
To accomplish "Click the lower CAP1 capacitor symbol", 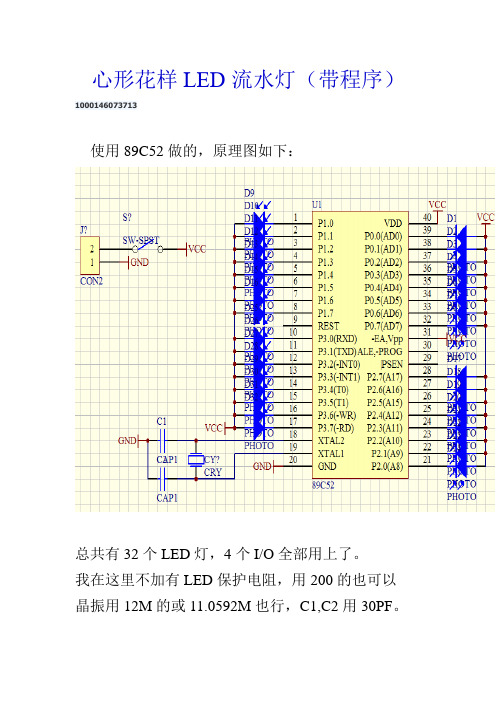I will (x=162, y=479).
